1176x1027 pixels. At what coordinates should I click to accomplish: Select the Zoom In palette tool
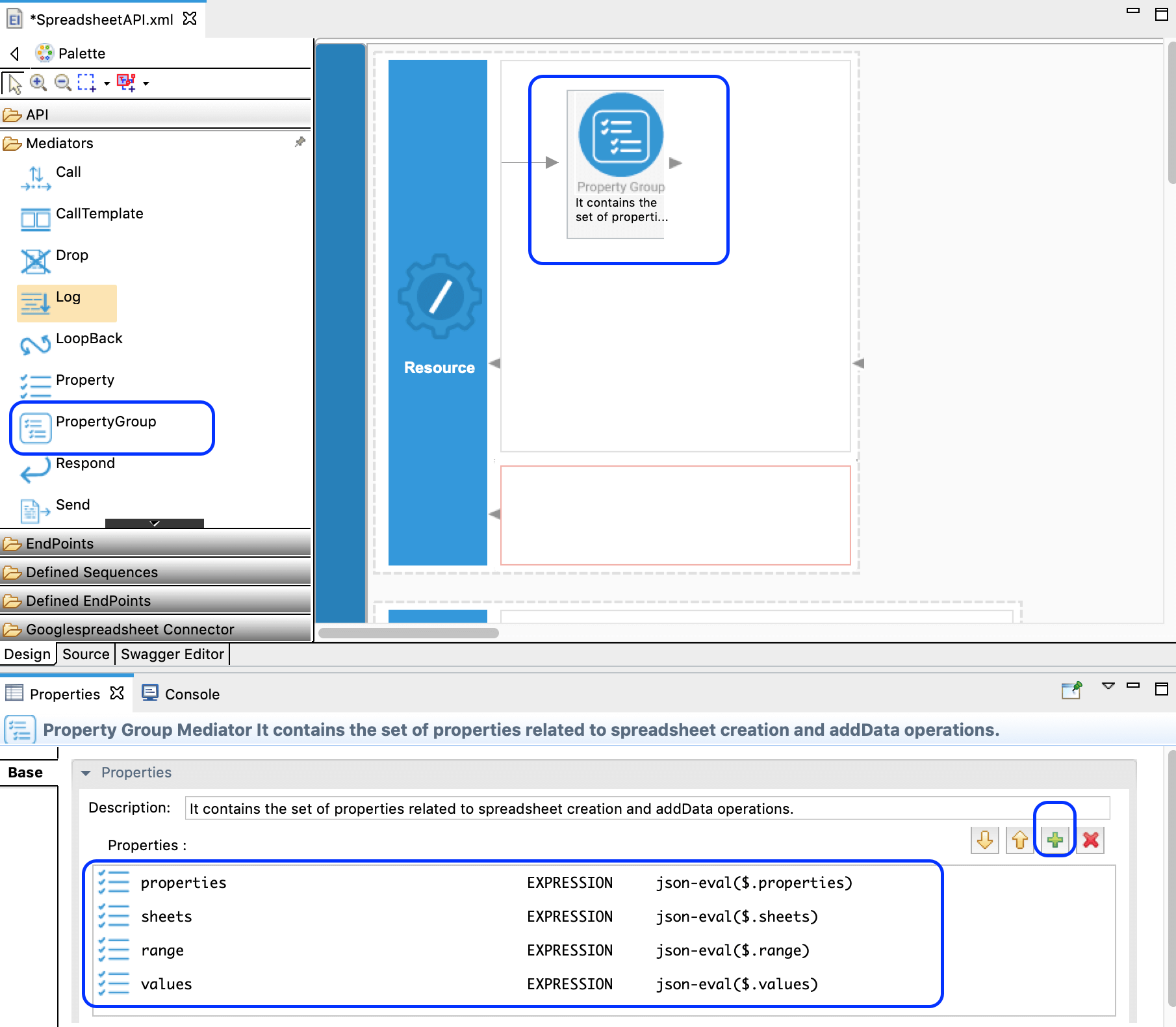(38, 83)
